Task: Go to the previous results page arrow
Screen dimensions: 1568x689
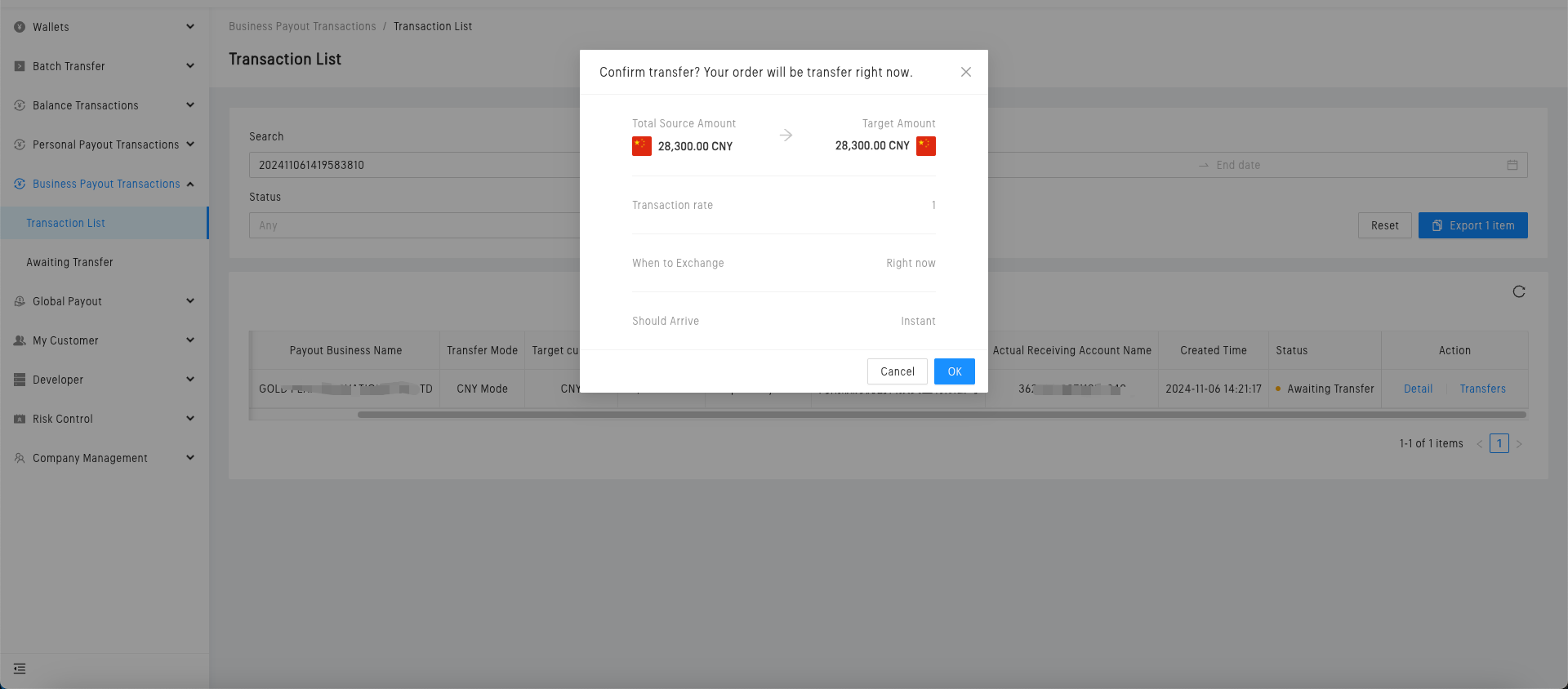Action: (x=1480, y=444)
